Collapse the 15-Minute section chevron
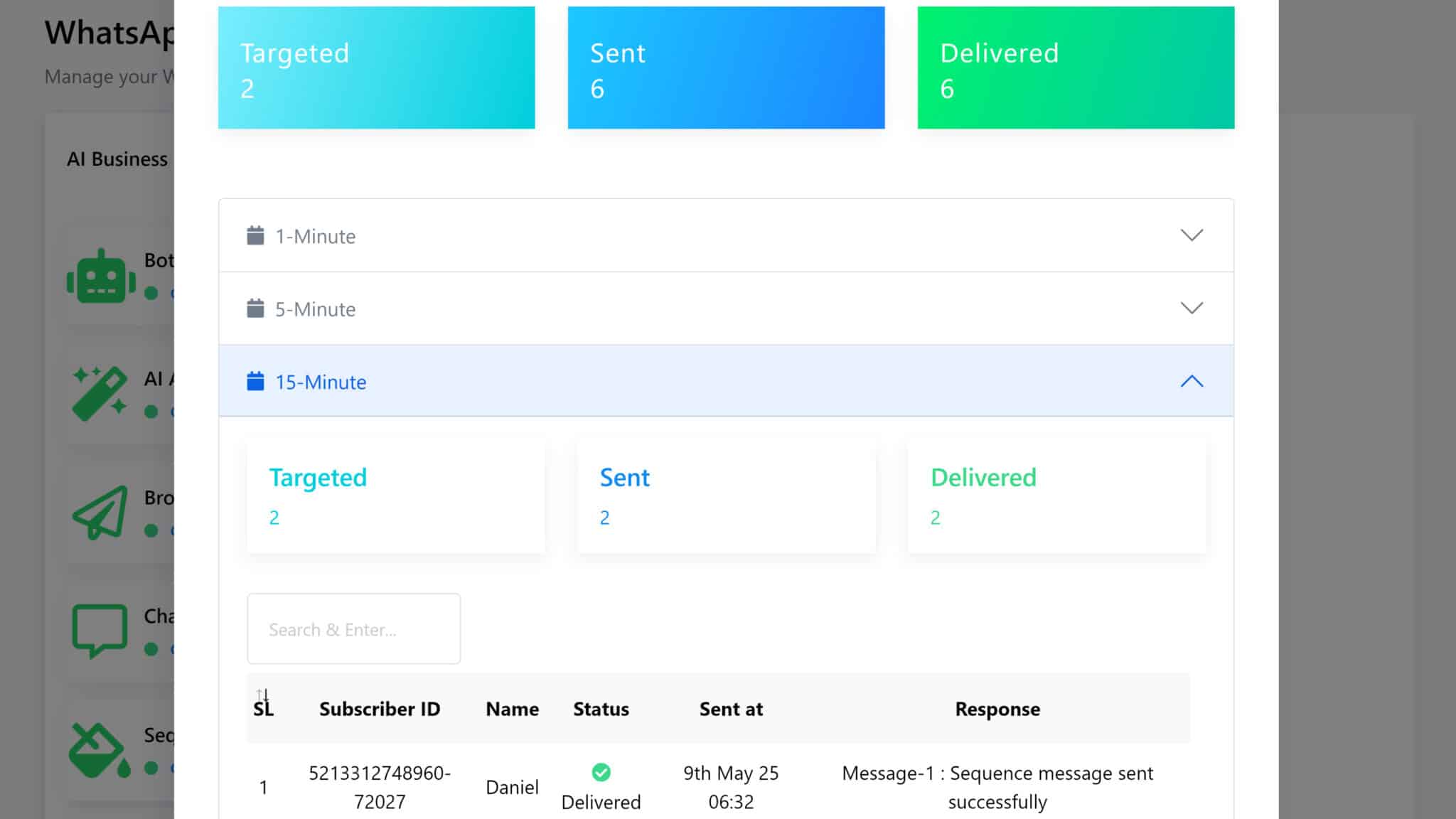This screenshot has height=819, width=1456. 1192,381
